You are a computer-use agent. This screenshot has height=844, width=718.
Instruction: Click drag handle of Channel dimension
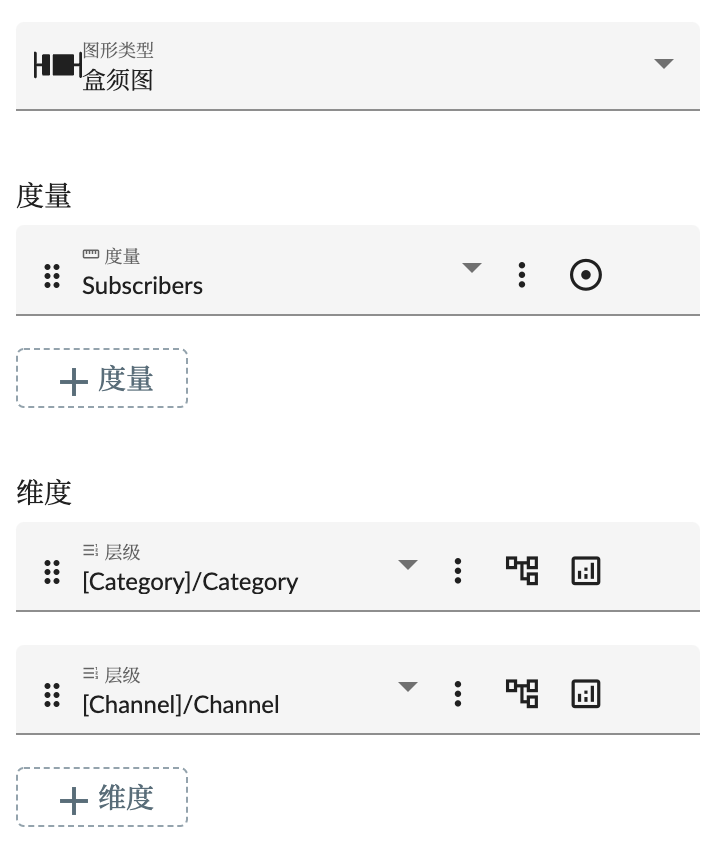(52, 695)
